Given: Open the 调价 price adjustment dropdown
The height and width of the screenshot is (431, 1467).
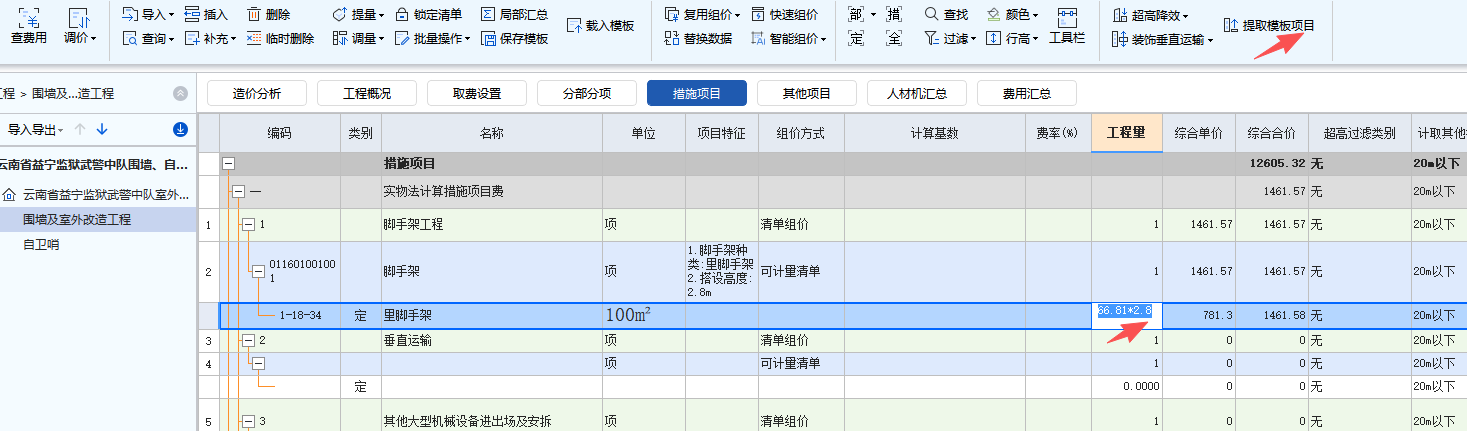Looking at the screenshot, I should click(80, 25).
